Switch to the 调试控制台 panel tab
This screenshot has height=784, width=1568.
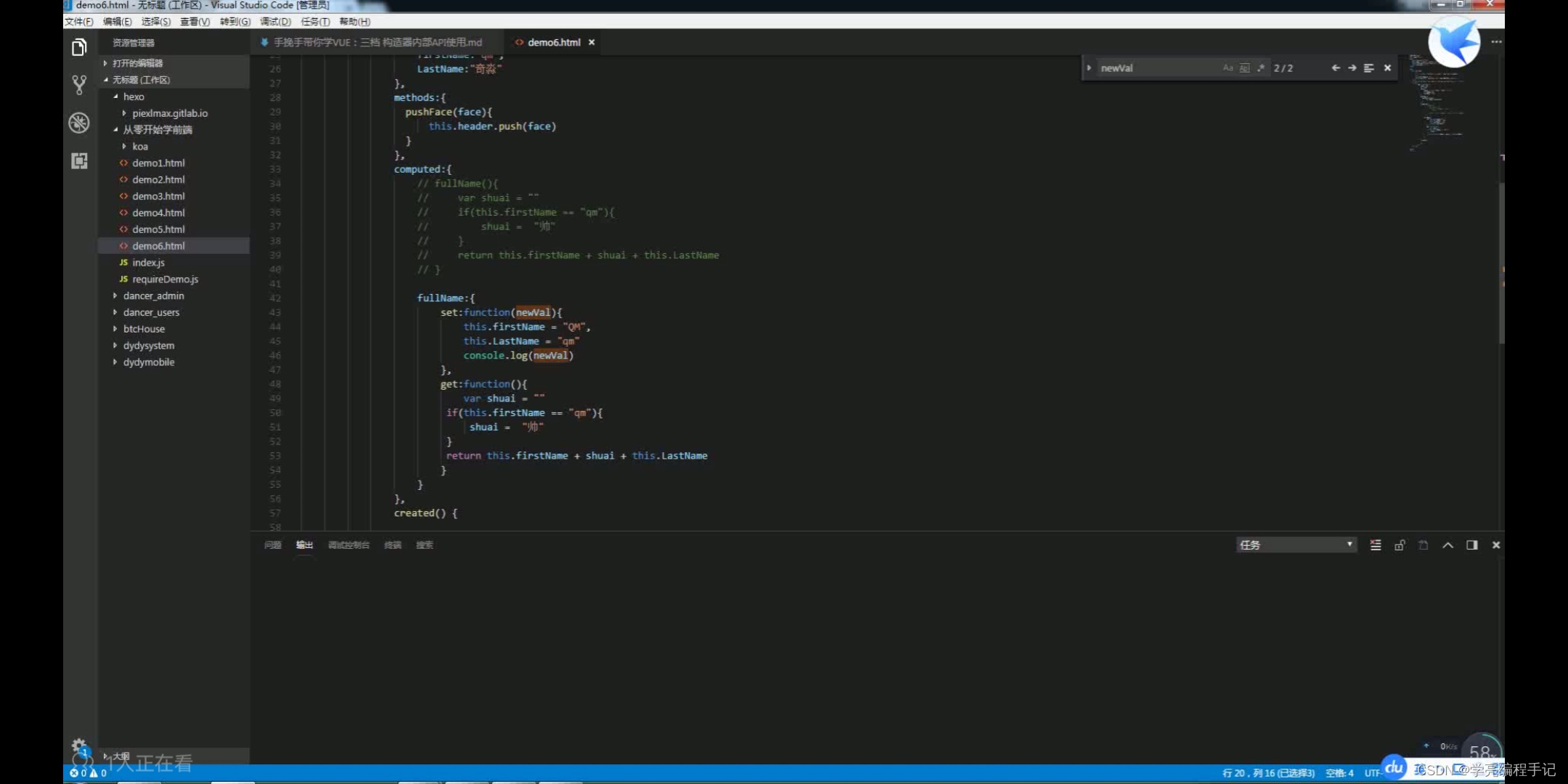348,545
